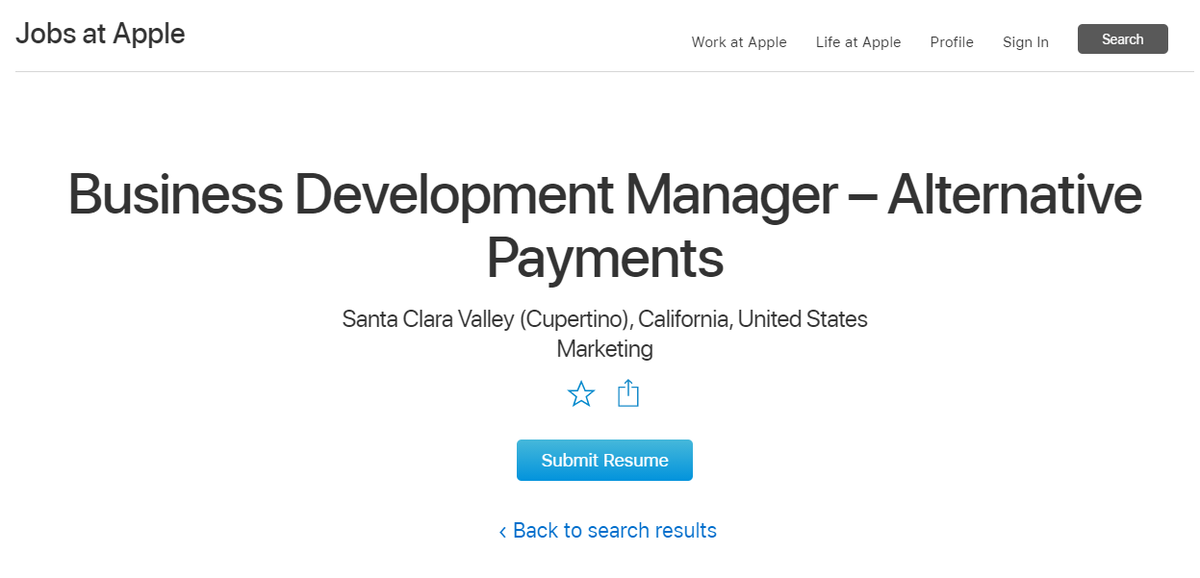
Task: Open the Profile page
Action: 952,42
